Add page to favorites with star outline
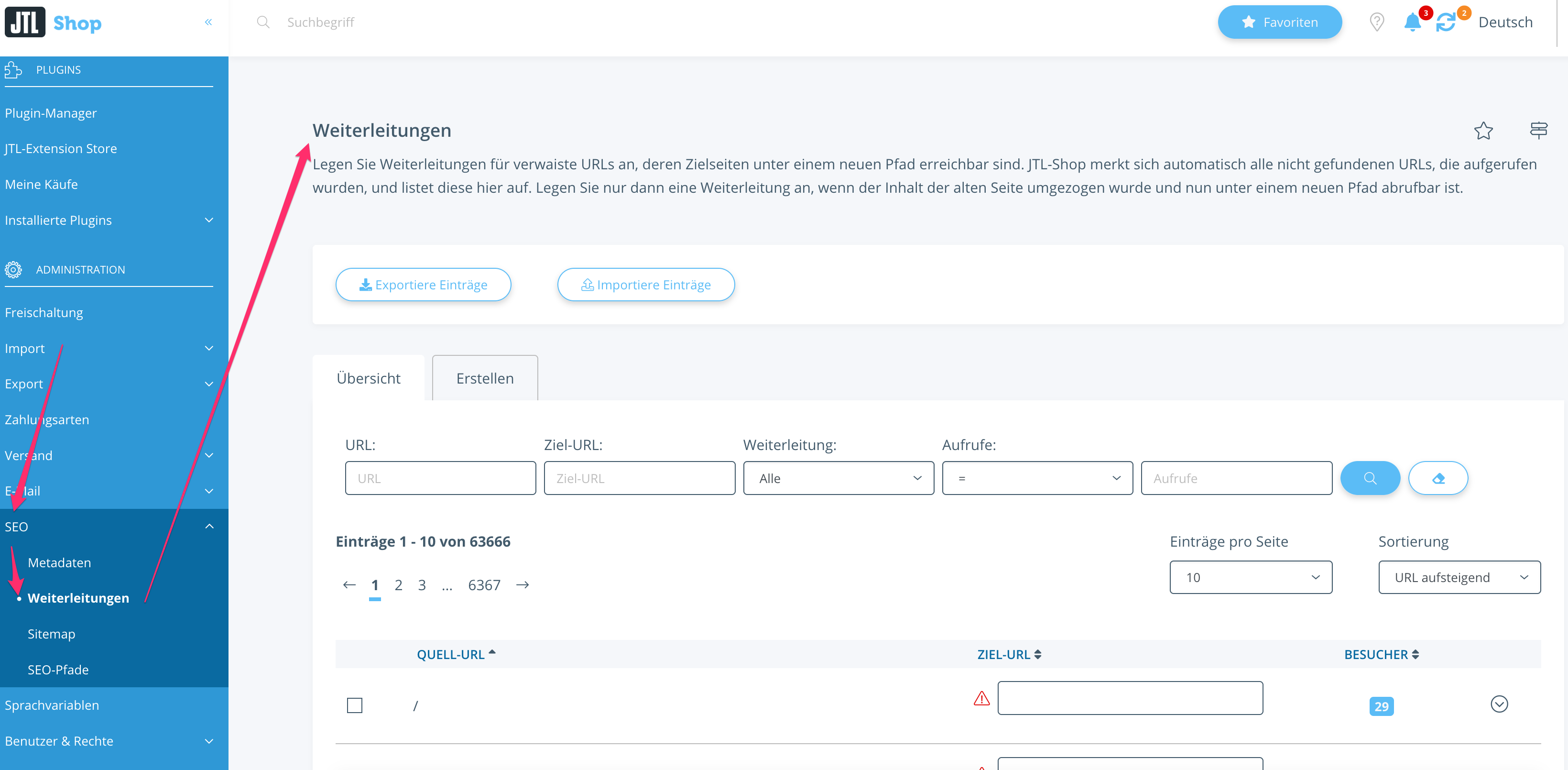The width and height of the screenshot is (1568, 770). [1483, 131]
